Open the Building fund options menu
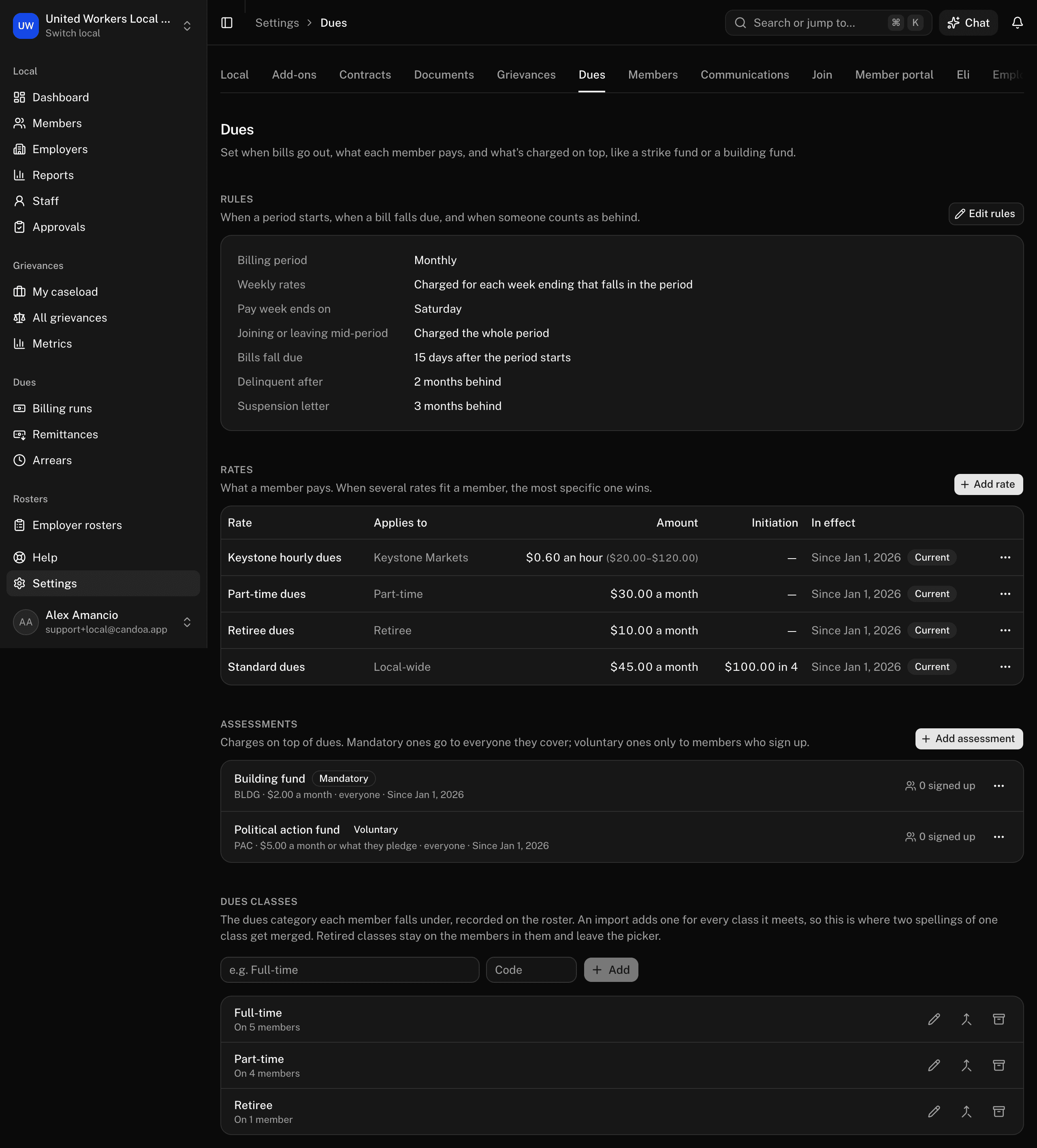The height and width of the screenshot is (1148, 1037). tap(999, 786)
